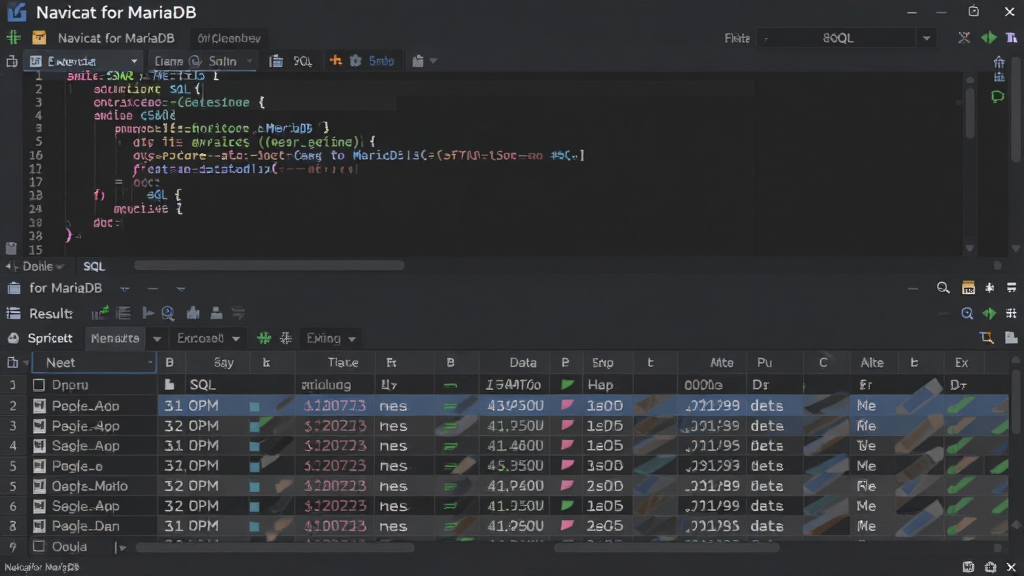
Task: Click the trash icon left of the editor
Action: [11, 248]
